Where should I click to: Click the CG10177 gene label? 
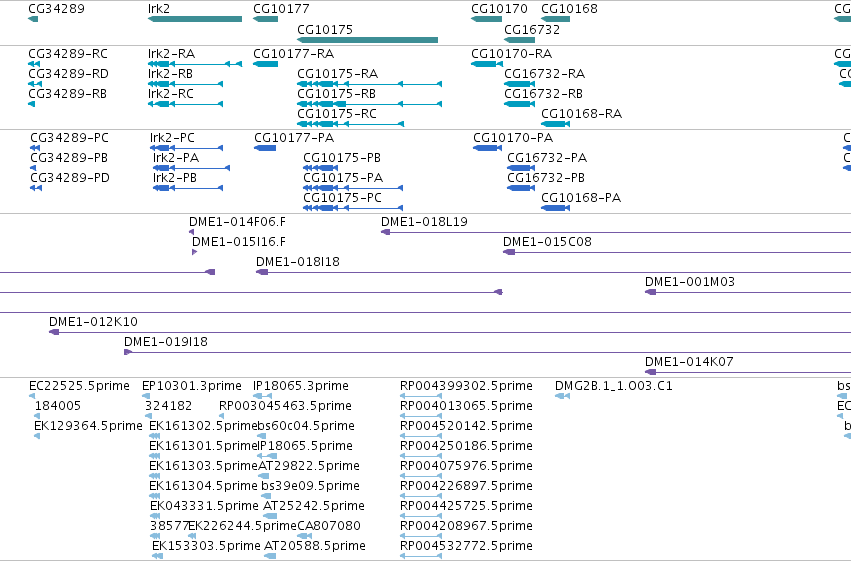[281, 9]
